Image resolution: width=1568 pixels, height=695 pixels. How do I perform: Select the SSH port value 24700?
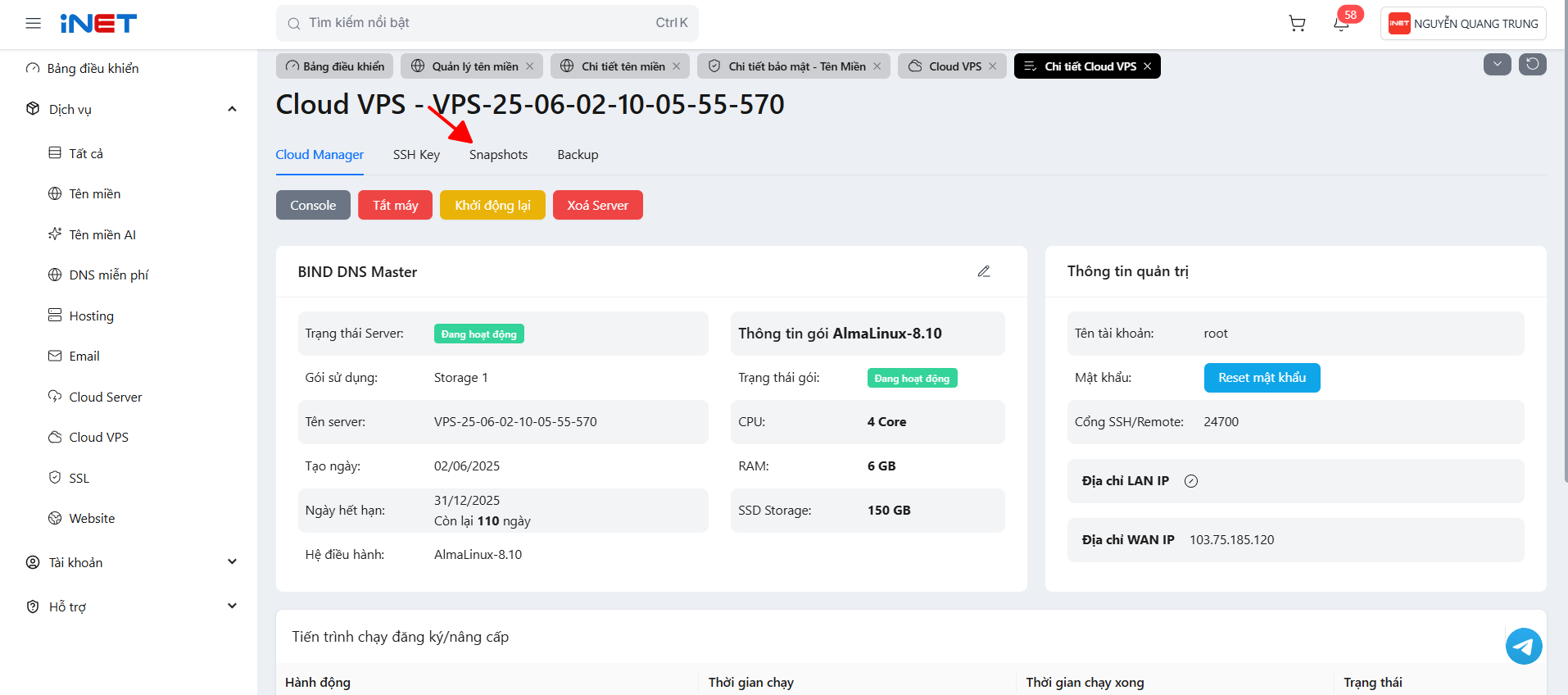pyautogui.click(x=1221, y=422)
